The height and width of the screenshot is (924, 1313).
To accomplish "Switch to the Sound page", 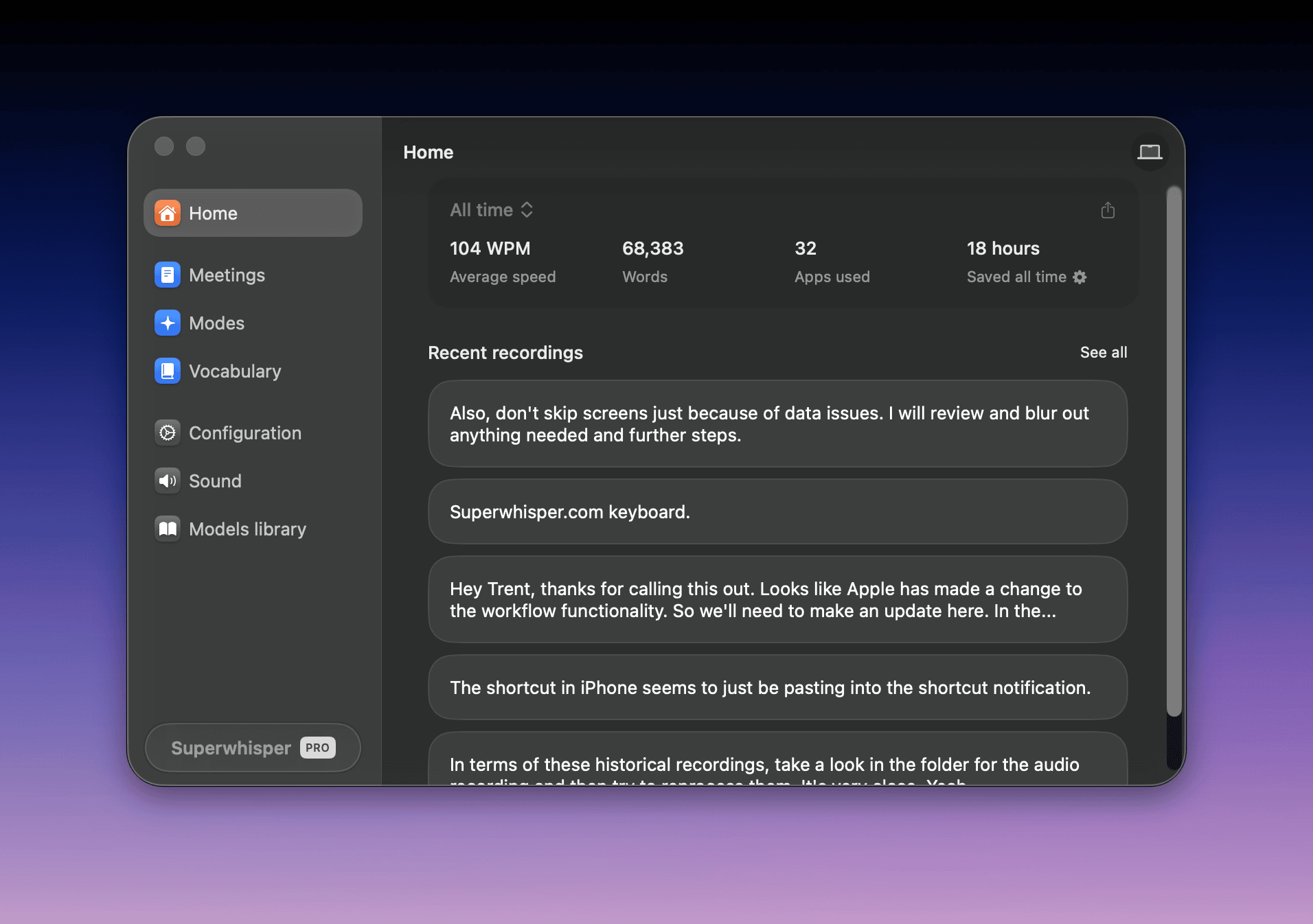I will pyautogui.click(x=253, y=481).
